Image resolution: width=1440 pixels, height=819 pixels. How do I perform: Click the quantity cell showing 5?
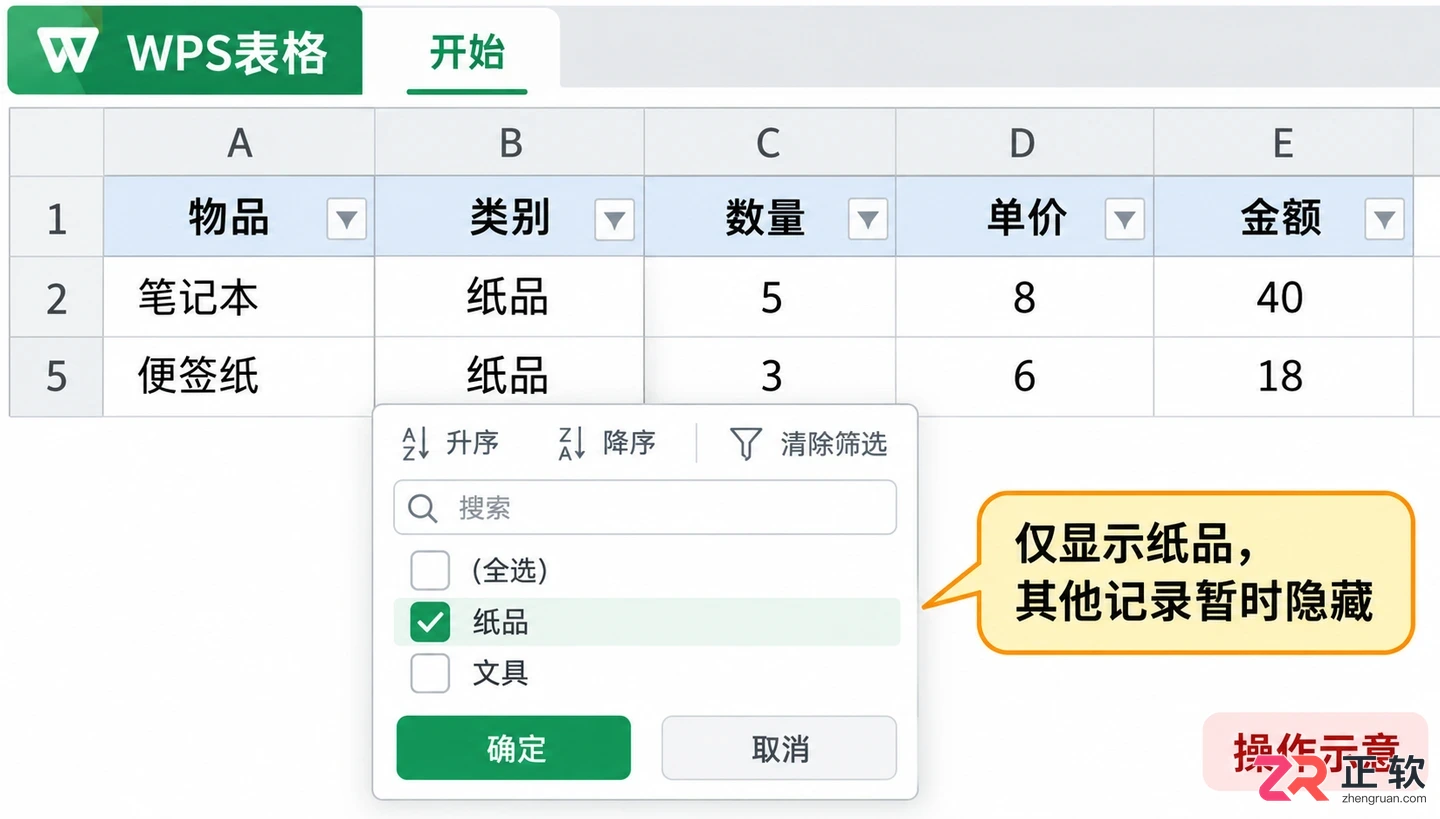point(770,297)
